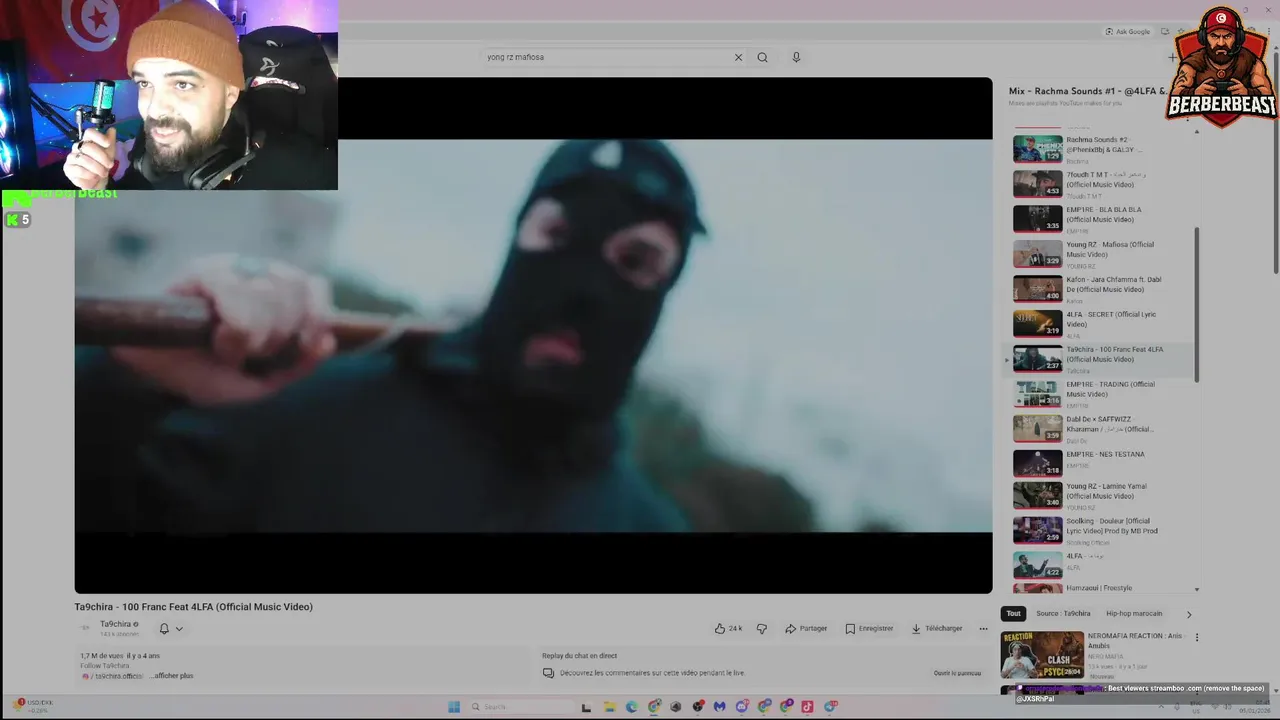Image resolution: width=1280 pixels, height=720 pixels.
Task: Open TikTok app from taskbar
Action: (x=808, y=707)
